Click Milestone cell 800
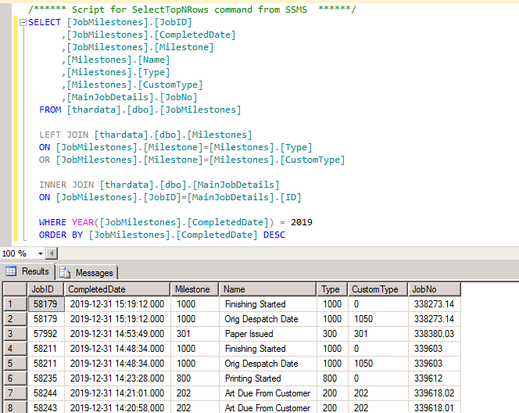Screen dimensions: 519x413 pos(195,378)
